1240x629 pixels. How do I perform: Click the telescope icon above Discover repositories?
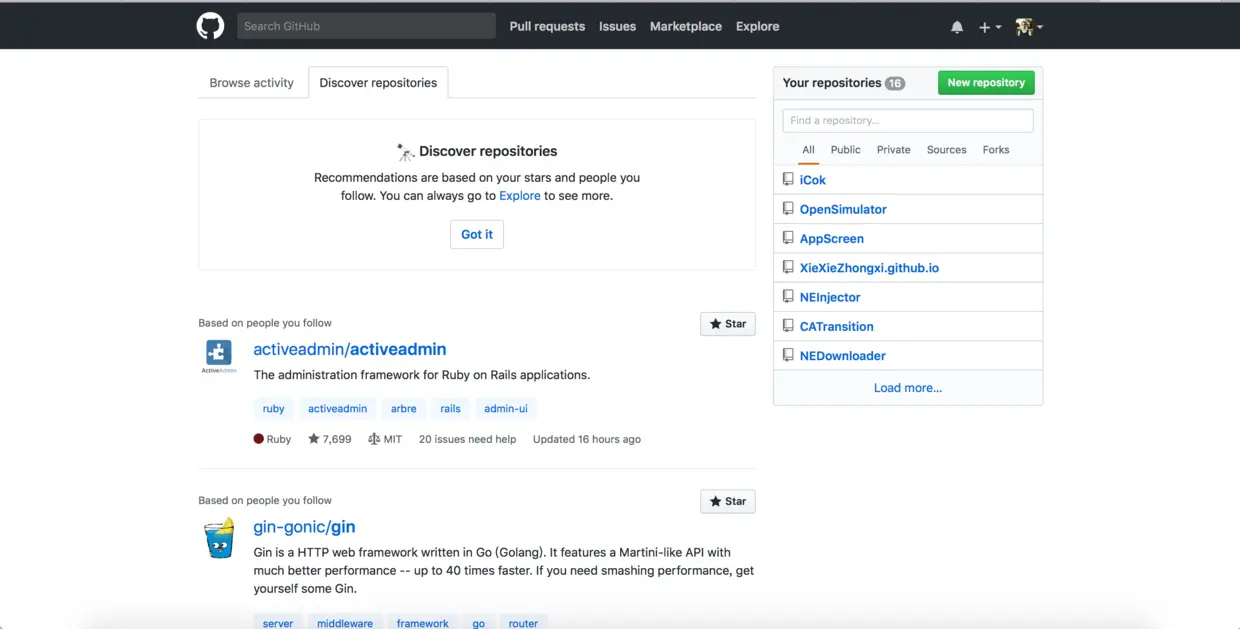click(406, 150)
